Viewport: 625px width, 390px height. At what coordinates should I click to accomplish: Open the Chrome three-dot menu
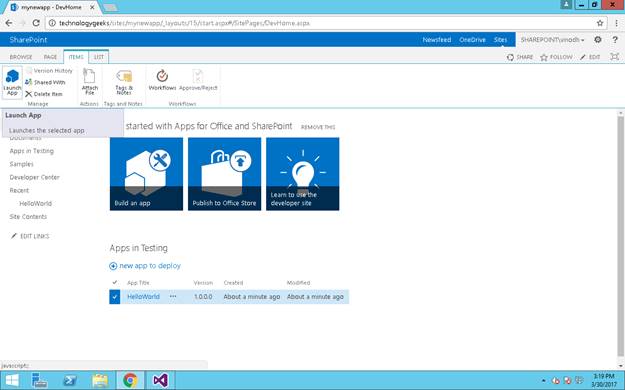617,23
